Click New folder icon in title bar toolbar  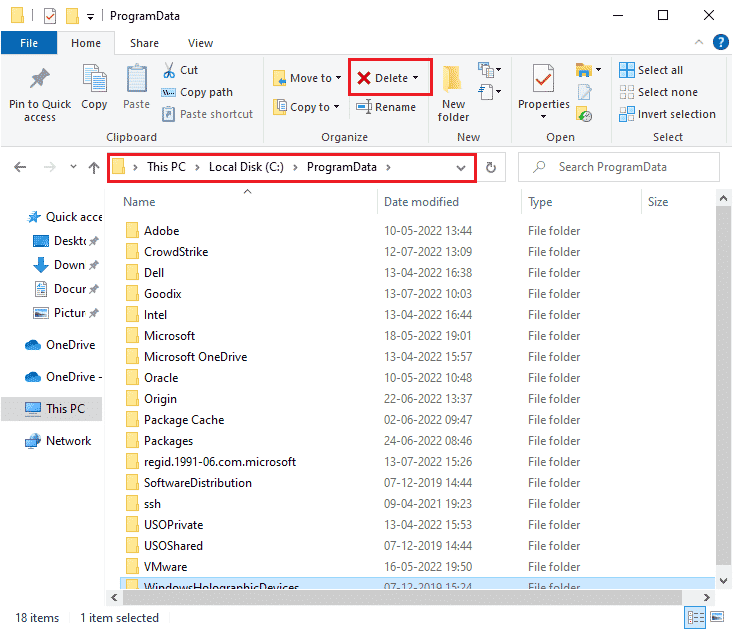[72, 16]
